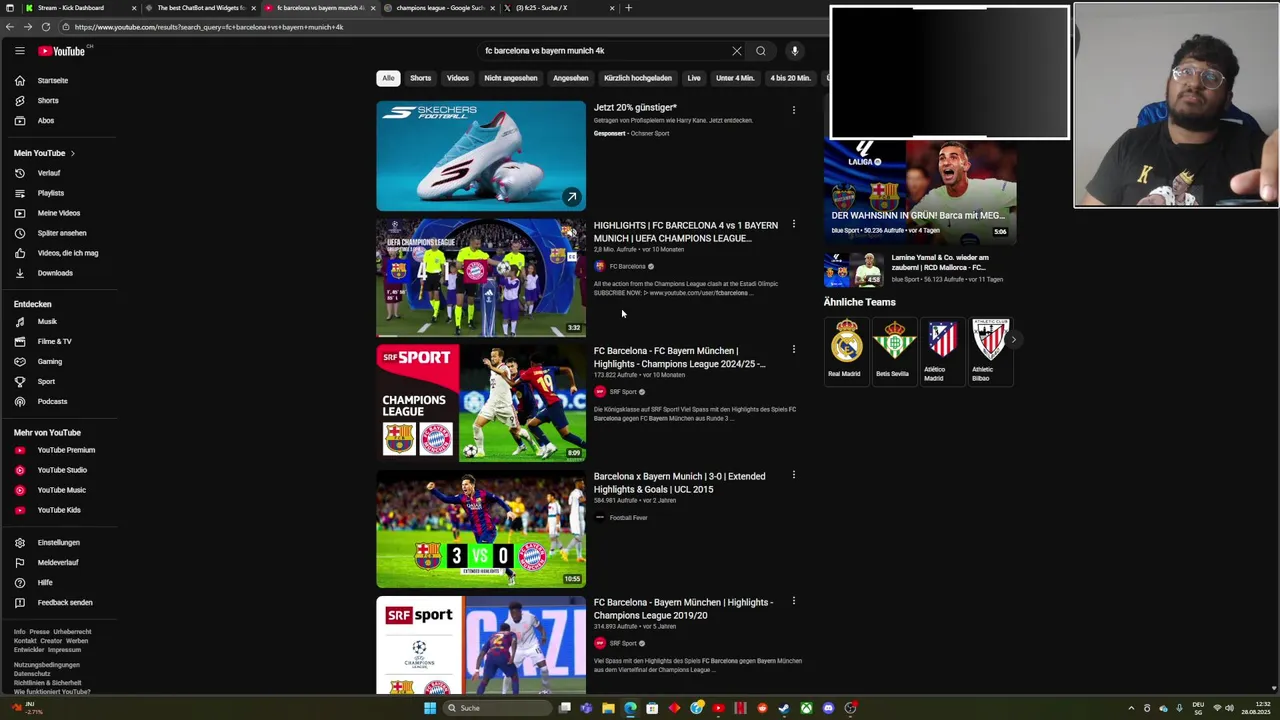
Task: Open three-dot menu for Champions League 2019/20 video
Action: tap(794, 601)
